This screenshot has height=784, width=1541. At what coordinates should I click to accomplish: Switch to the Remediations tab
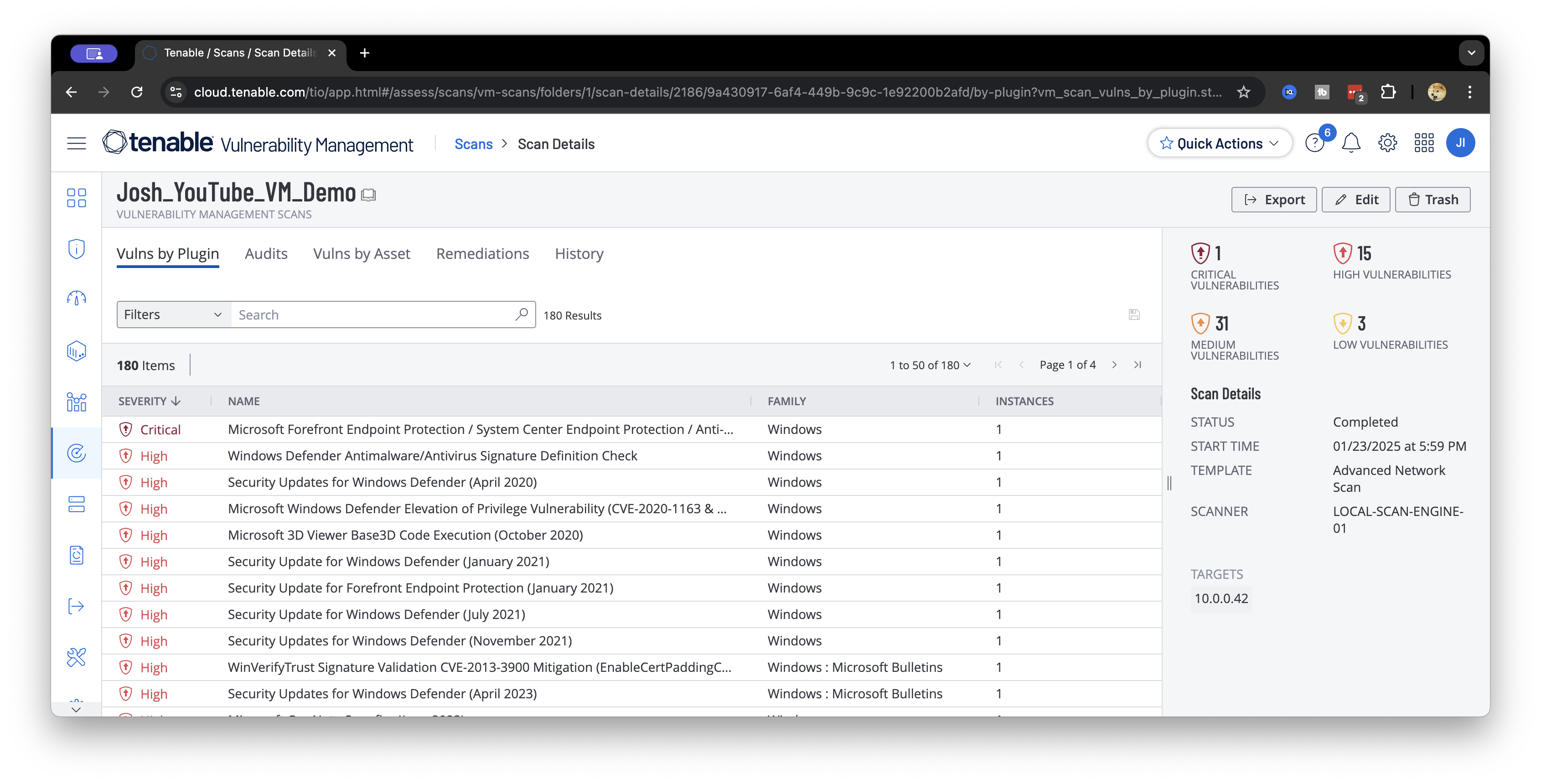click(x=482, y=253)
